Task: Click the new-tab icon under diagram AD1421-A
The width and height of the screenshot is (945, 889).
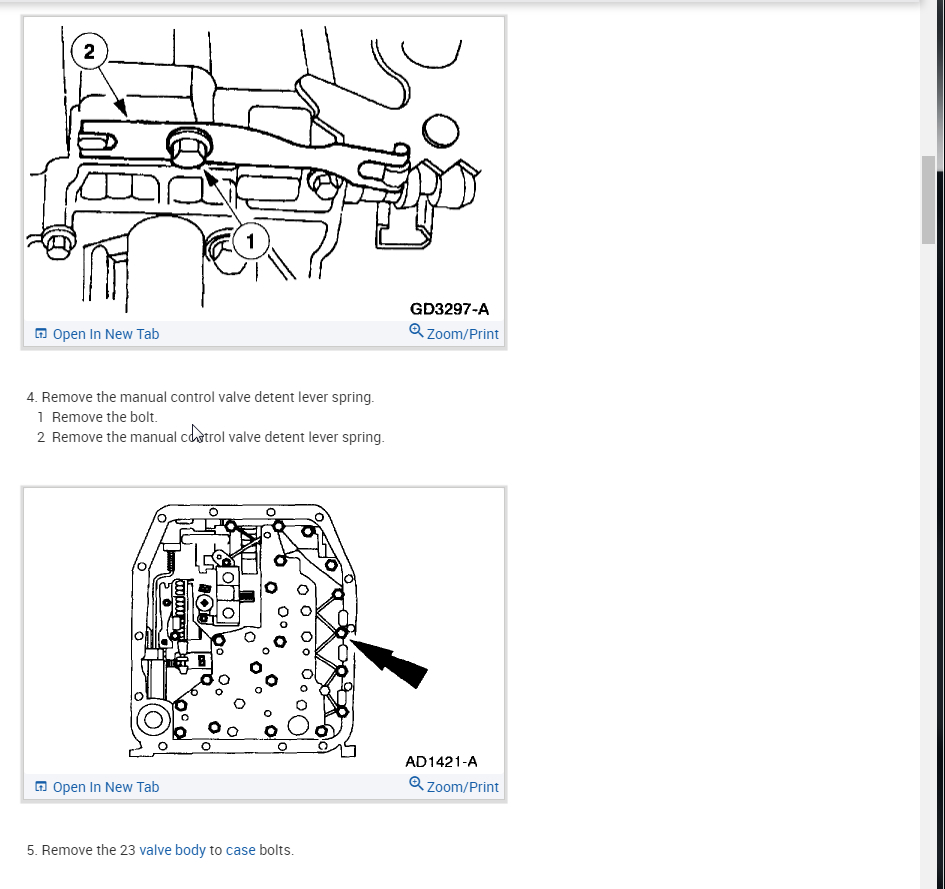Action: pos(40,787)
